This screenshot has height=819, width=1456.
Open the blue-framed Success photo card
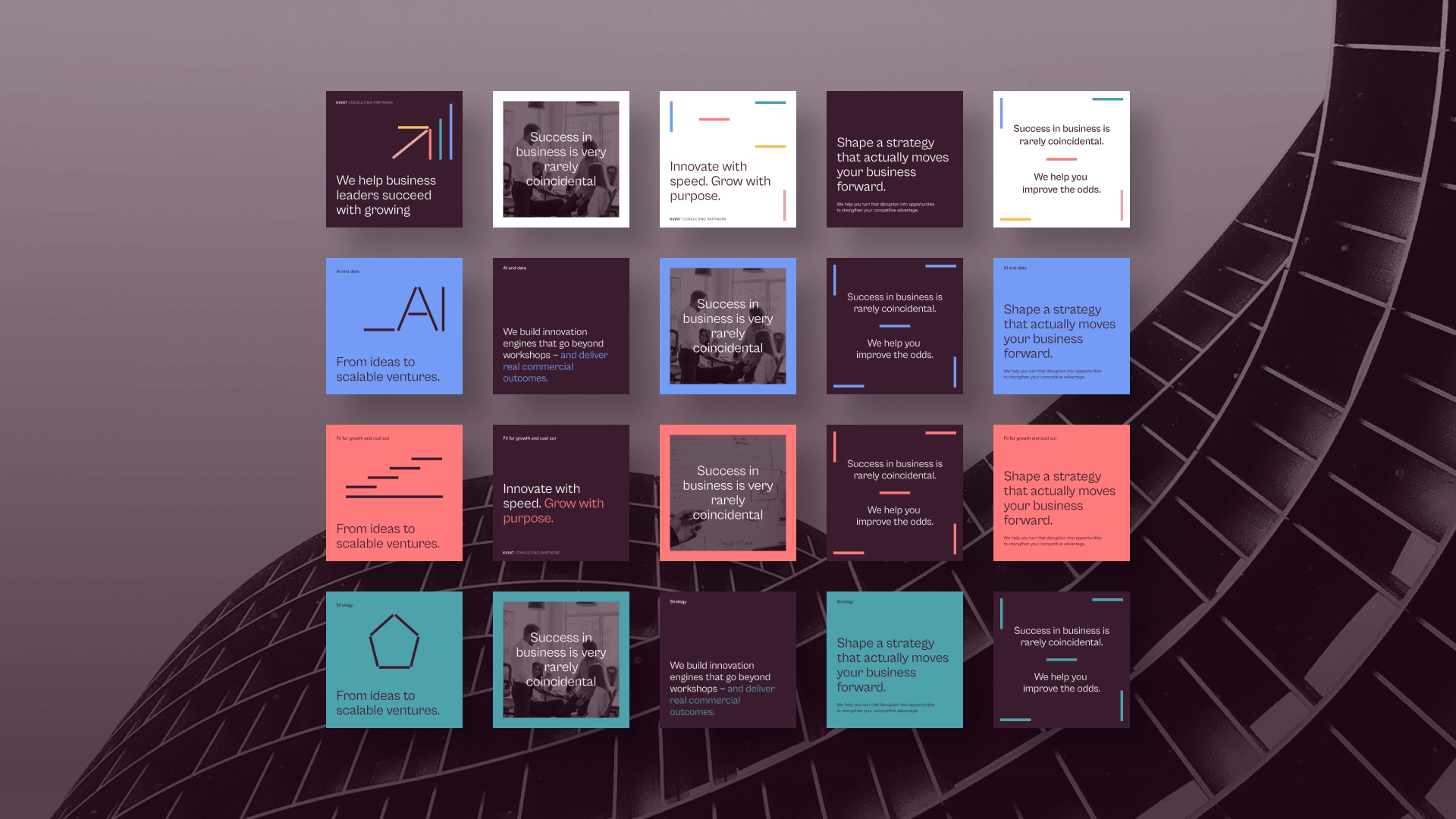pyautogui.click(x=727, y=326)
